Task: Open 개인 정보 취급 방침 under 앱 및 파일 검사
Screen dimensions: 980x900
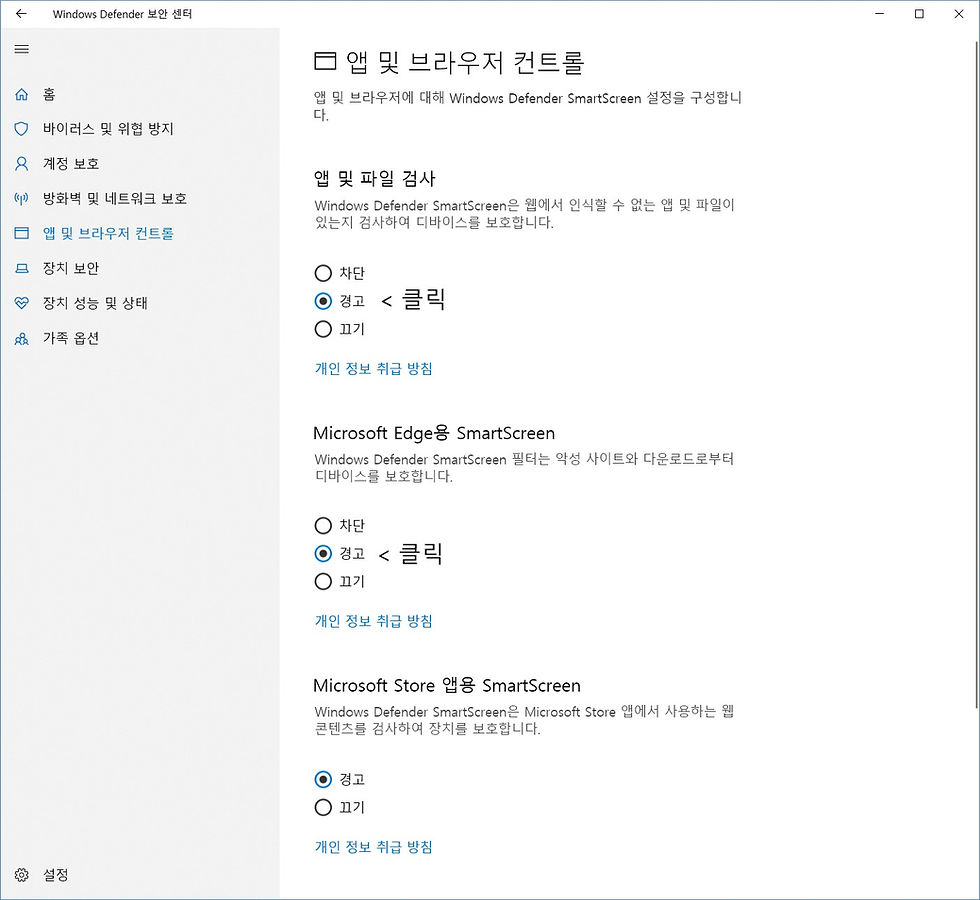Action: point(373,369)
